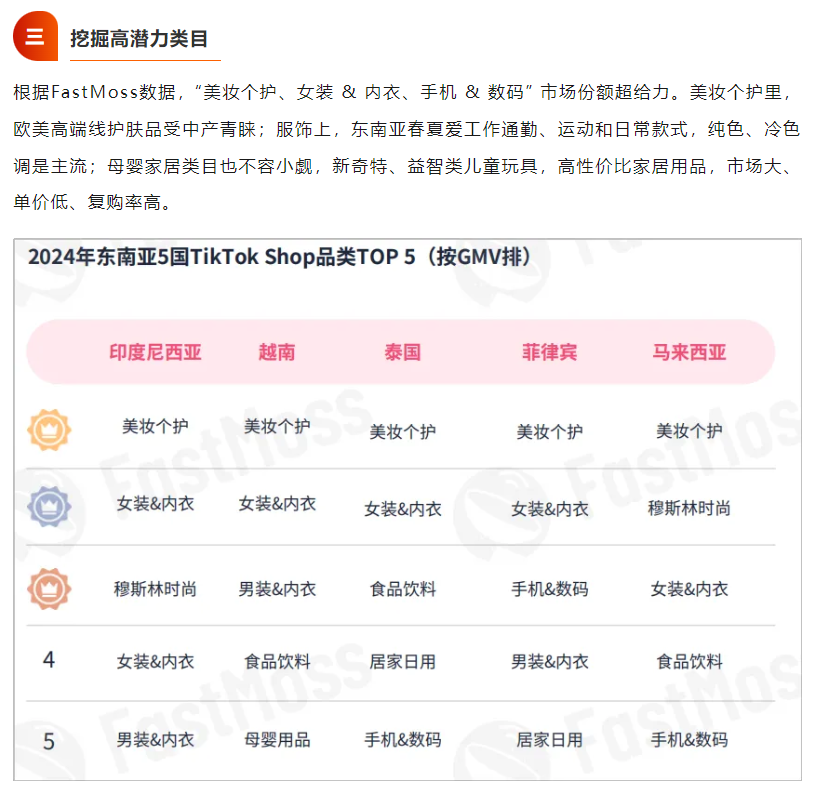Viewport: 815px width, 796px height.
Task: Click Thailand's fourth-ranked 居家日用 cell
Action: pos(403,662)
